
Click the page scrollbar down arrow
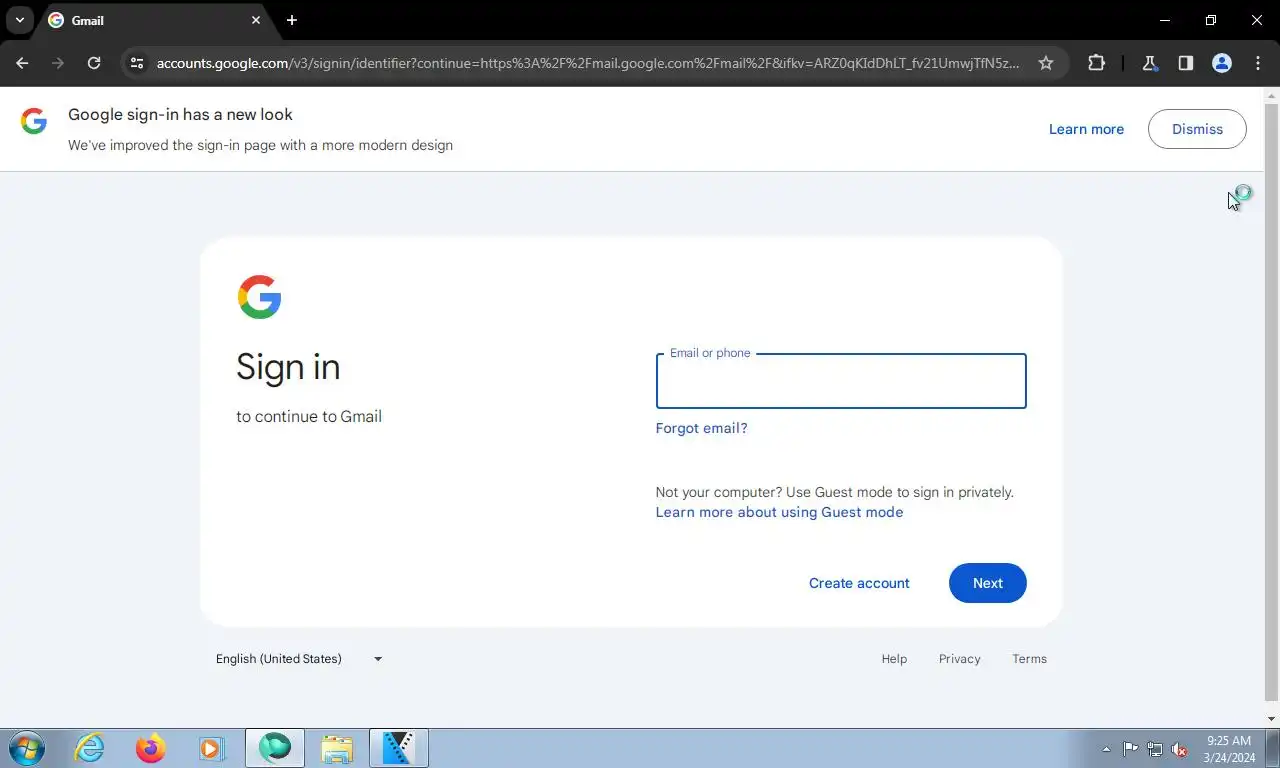click(1271, 719)
